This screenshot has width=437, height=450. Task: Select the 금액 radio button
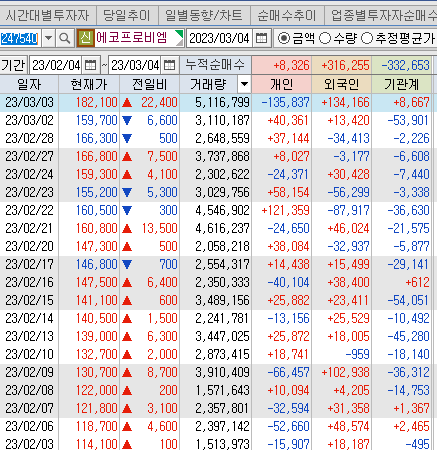[x=284, y=38]
